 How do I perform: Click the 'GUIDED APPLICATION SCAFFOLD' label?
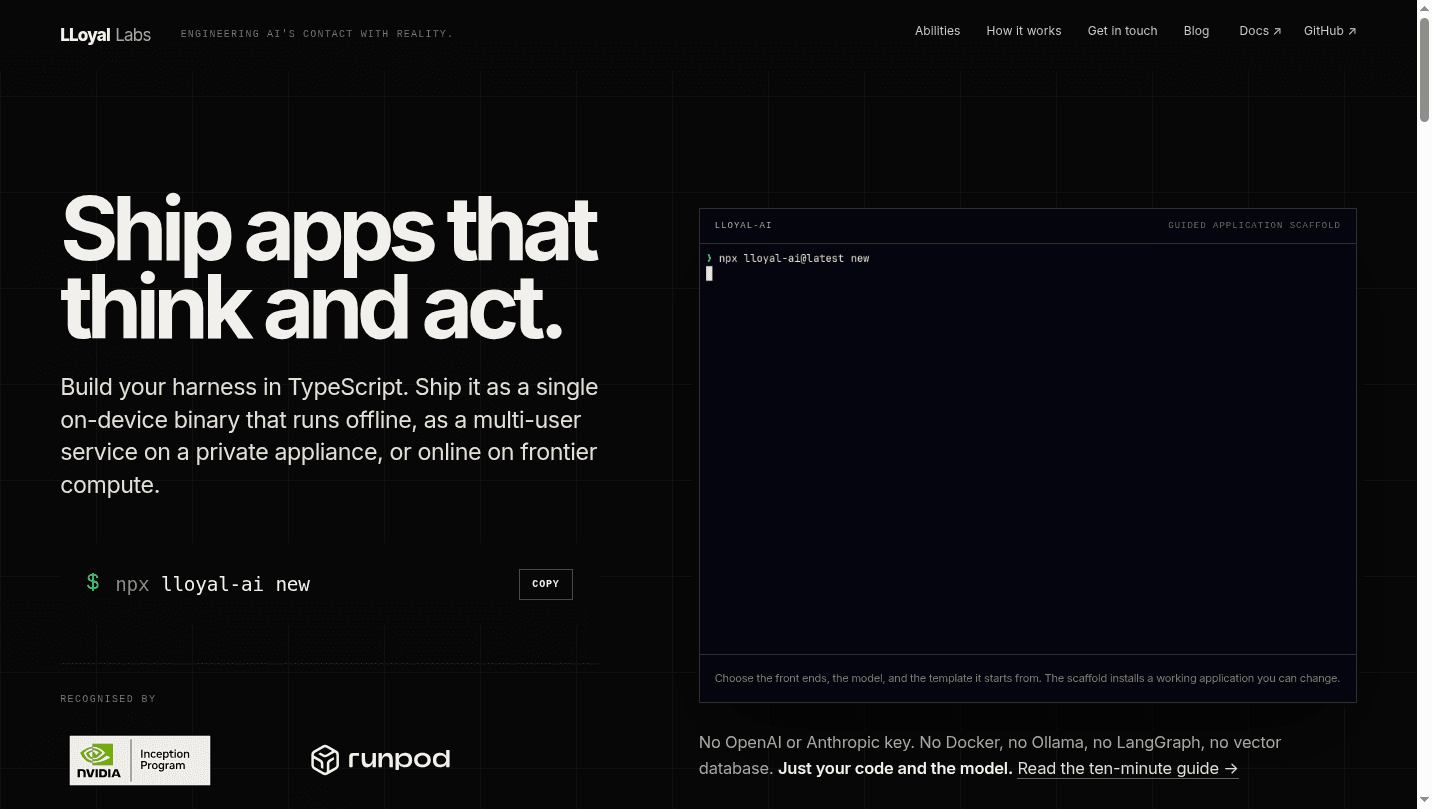pos(1254,226)
